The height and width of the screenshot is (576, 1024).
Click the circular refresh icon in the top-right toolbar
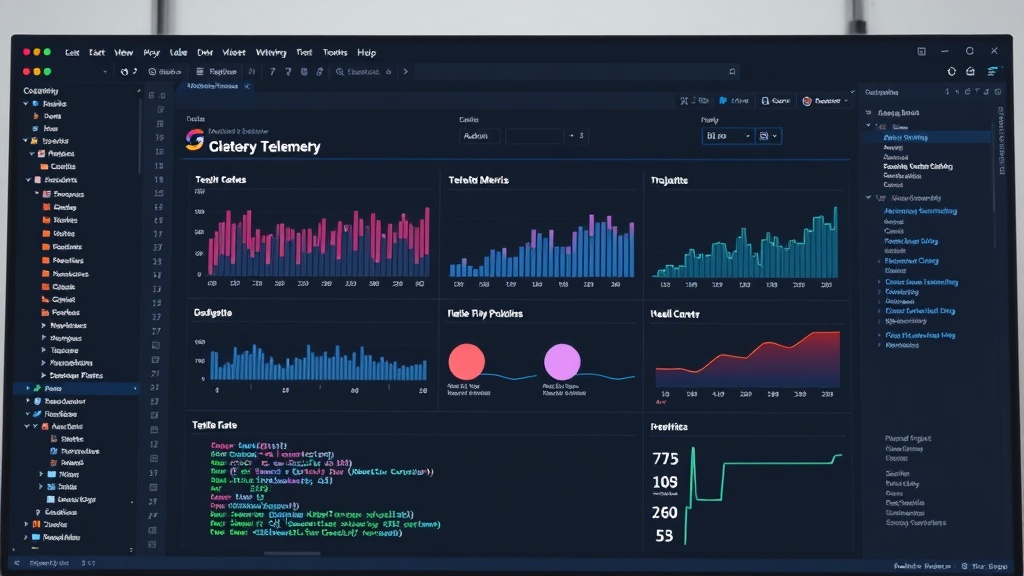pyautogui.click(x=952, y=71)
